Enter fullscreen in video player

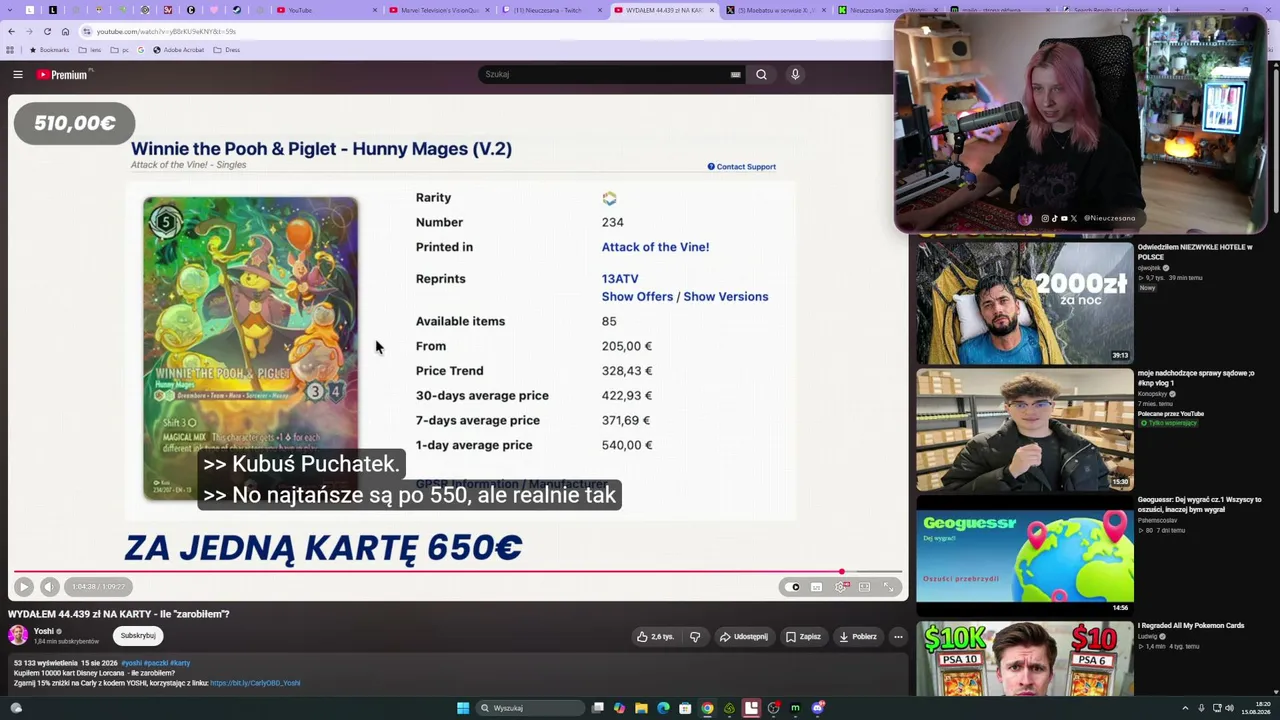888,587
